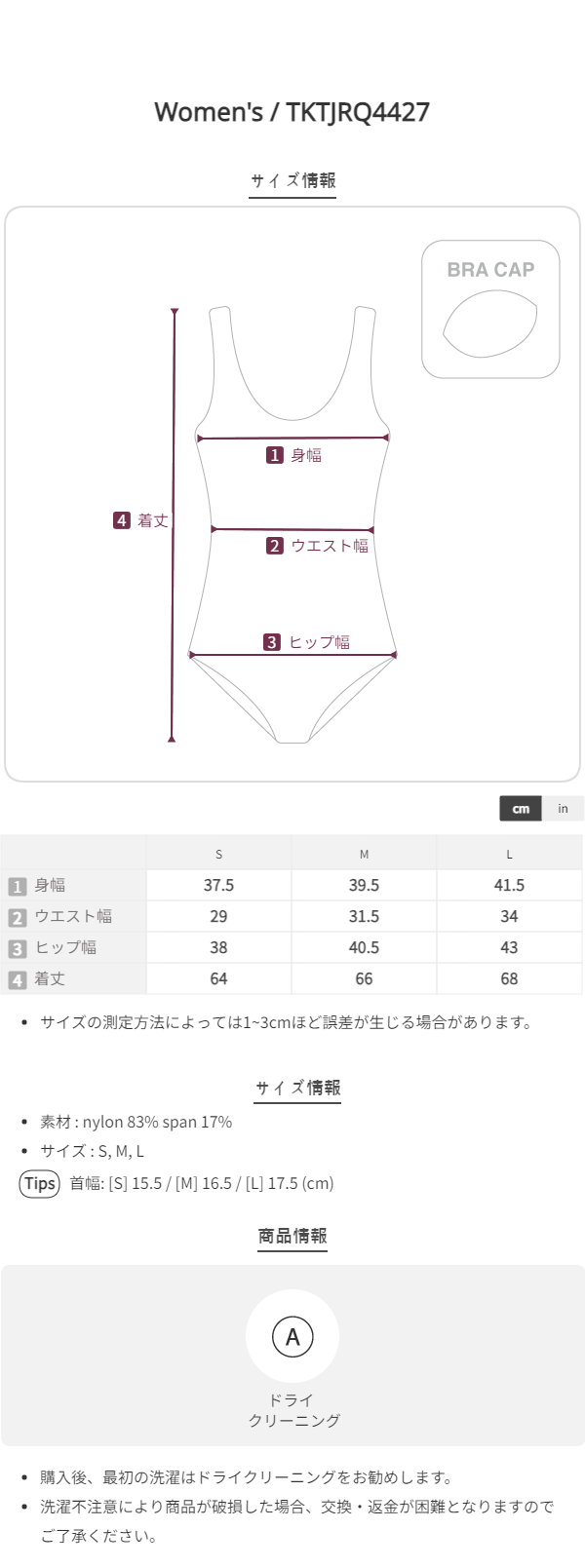Click the Tips badge label
Image resolution: width=585 pixels, height=1568 pixels.
[x=40, y=1183]
